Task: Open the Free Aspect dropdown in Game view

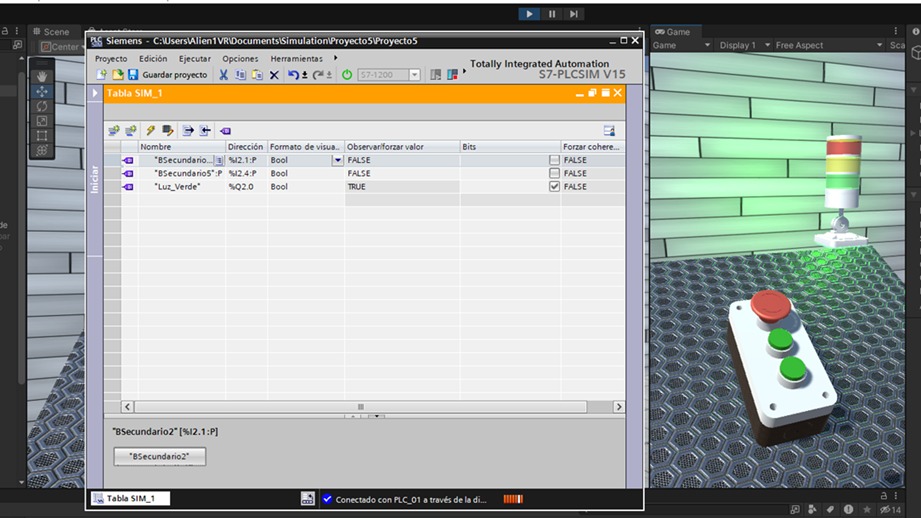Action: click(829, 45)
